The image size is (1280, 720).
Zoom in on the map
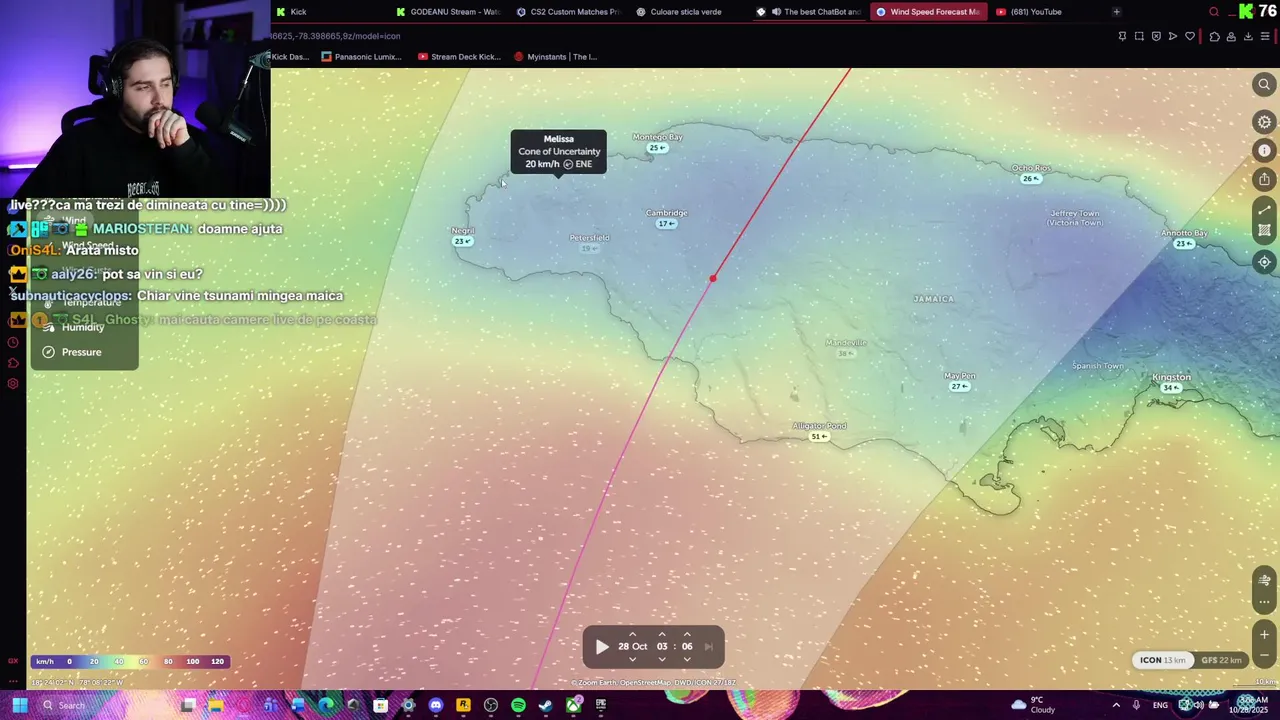[x=1264, y=634]
